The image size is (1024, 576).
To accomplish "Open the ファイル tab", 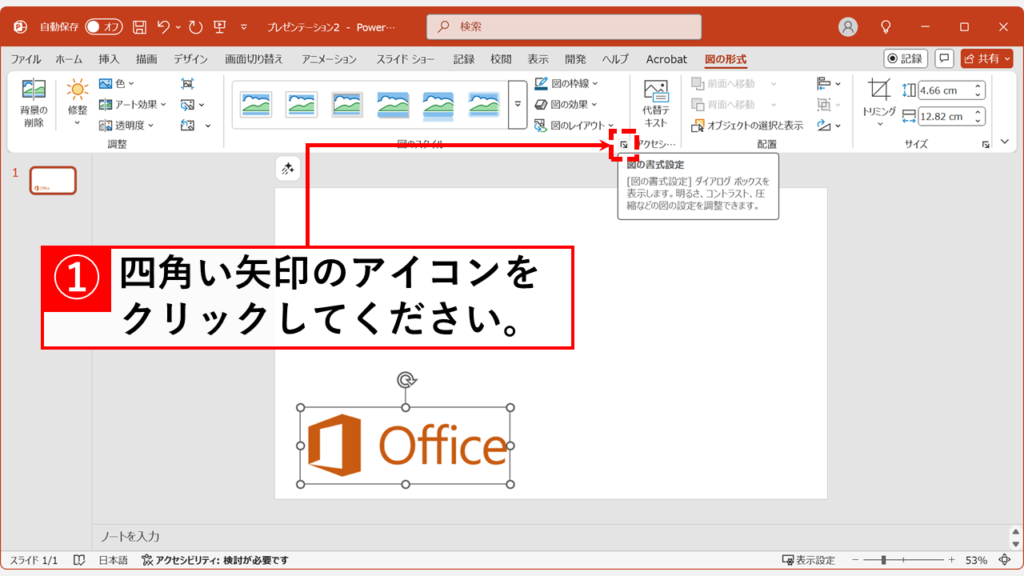I will coord(26,59).
